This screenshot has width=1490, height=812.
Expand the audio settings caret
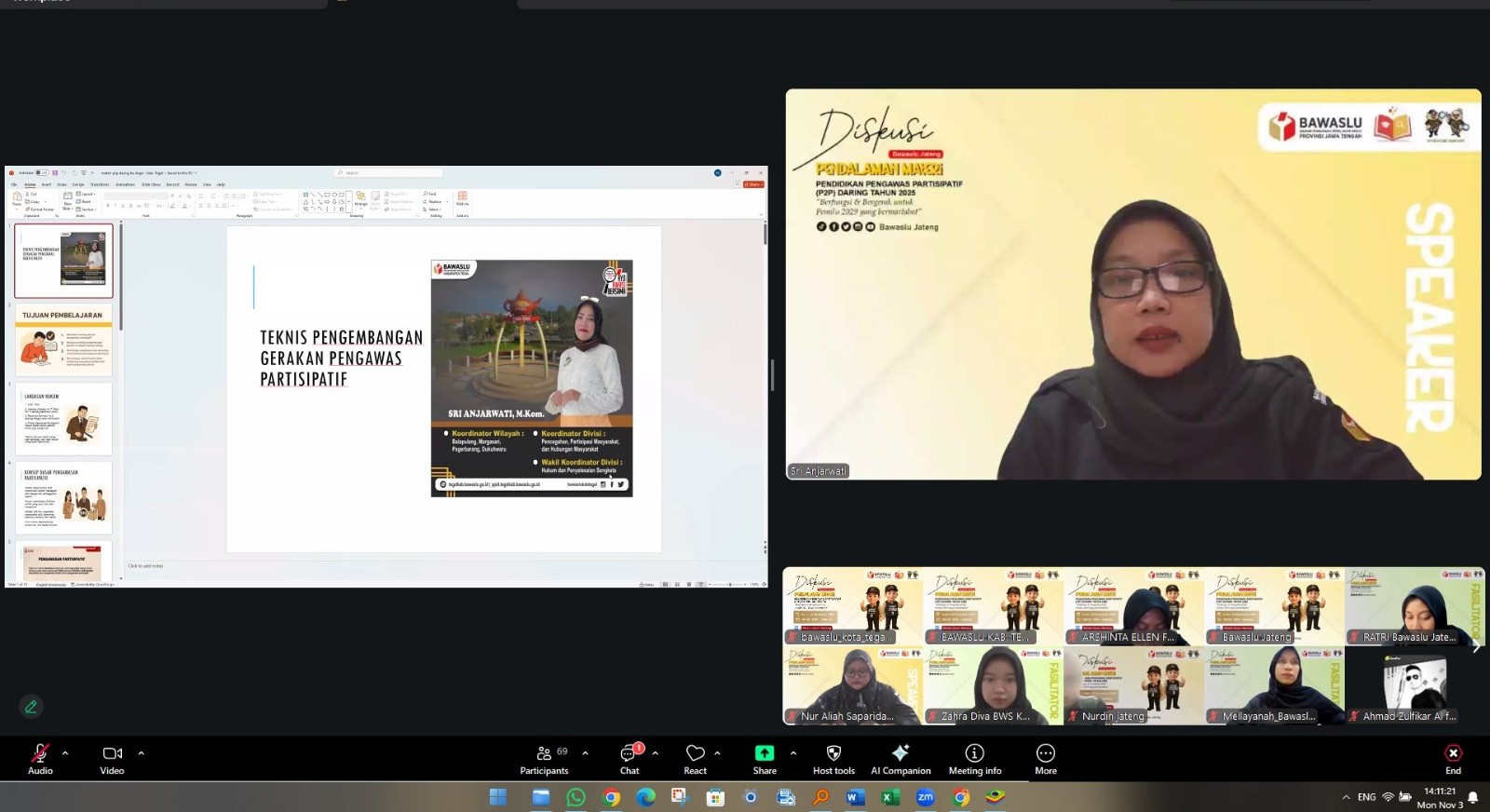tap(65, 752)
